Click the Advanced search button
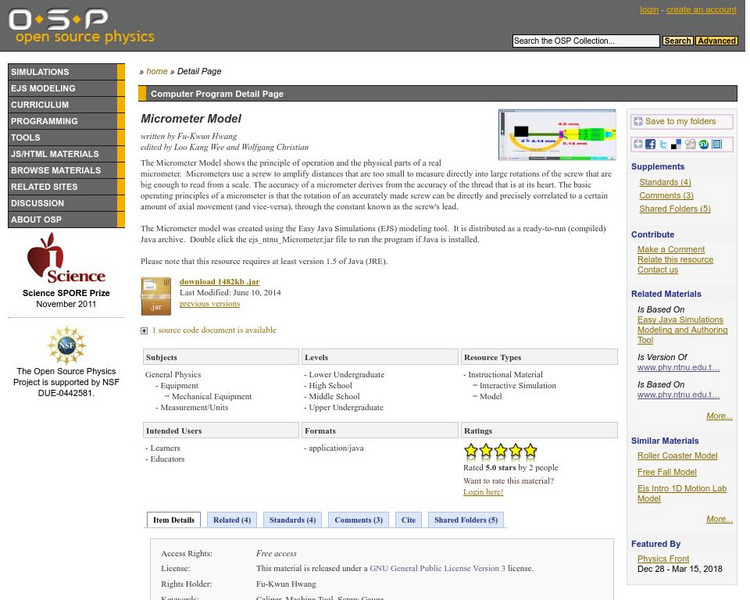This screenshot has height=600, width=750. point(716,41)
